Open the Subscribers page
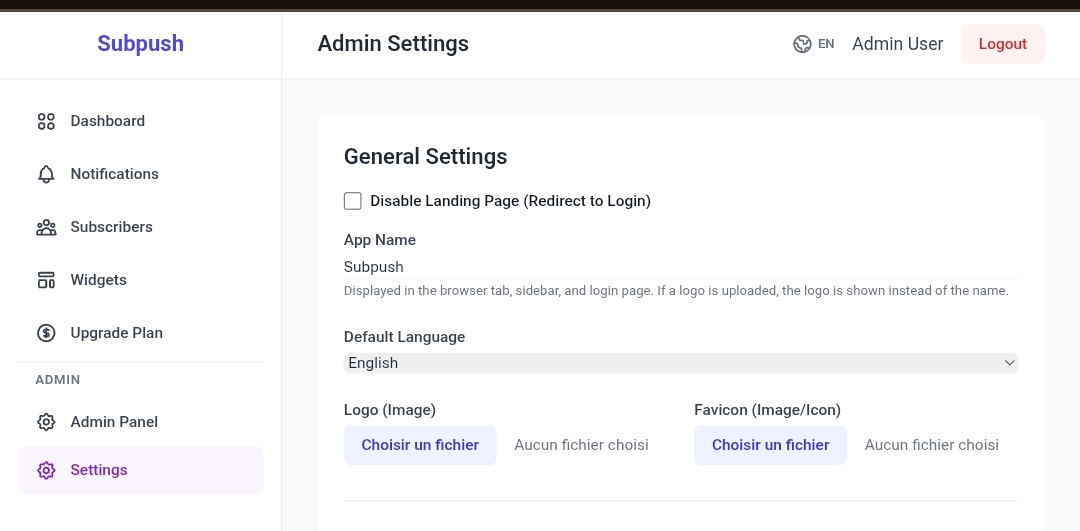Viewport: 1080px width, 531px height. click(141, 227)
